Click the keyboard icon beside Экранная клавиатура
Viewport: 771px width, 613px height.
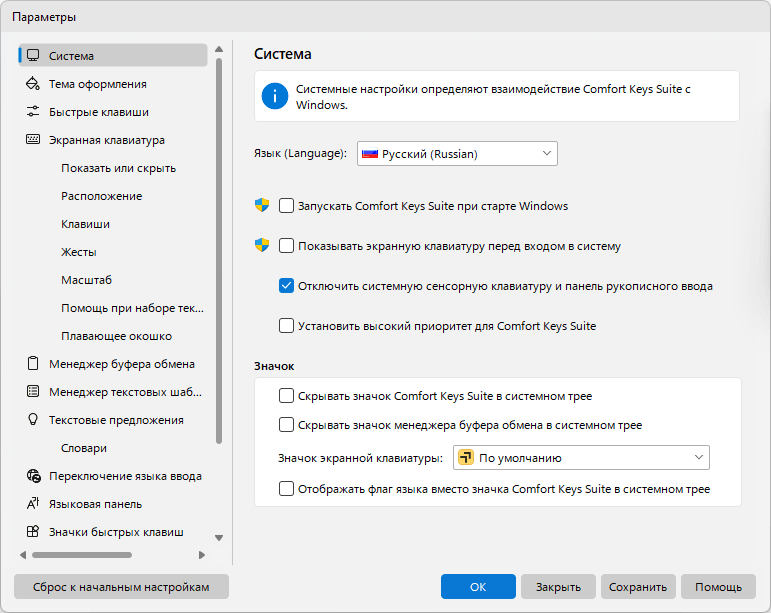[33, 140]
